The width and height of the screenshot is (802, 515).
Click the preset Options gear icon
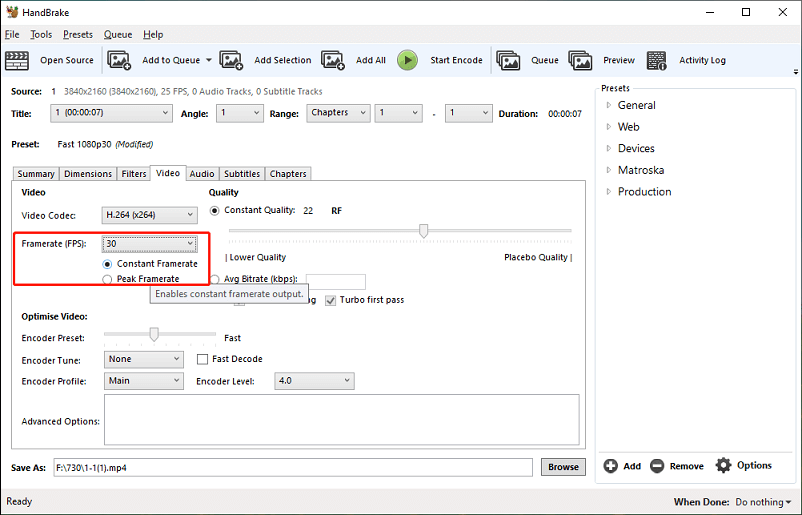pyautogui.click(x=723, y=465)
